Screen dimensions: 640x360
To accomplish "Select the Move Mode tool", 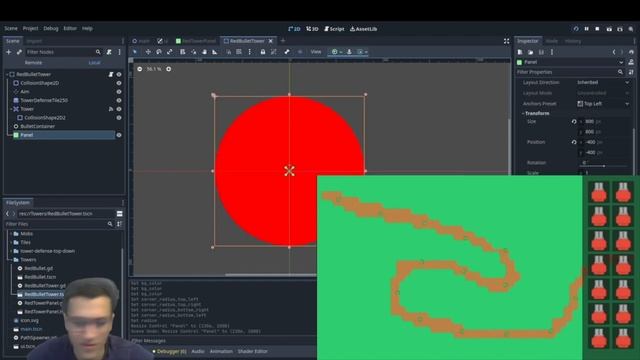I will (148, 52).
